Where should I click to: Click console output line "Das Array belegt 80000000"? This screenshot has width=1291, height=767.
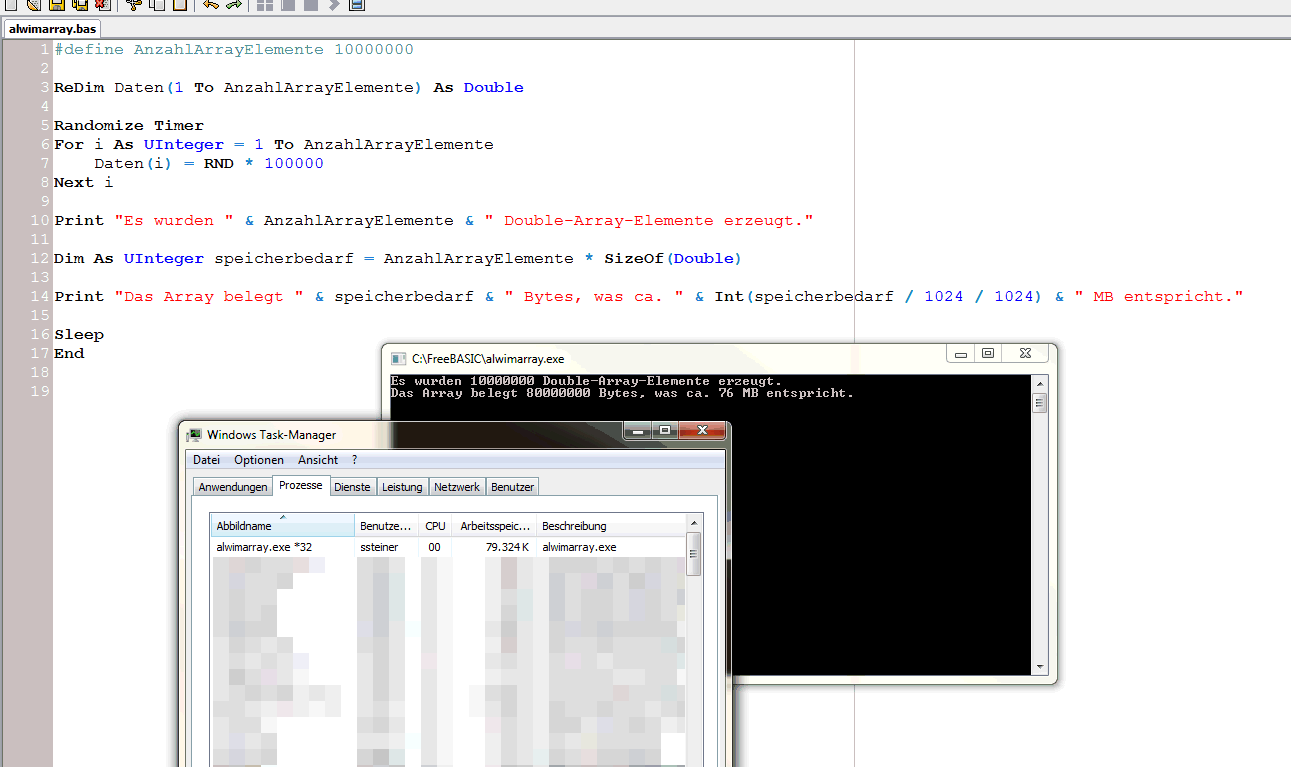(x=622, y=393)
